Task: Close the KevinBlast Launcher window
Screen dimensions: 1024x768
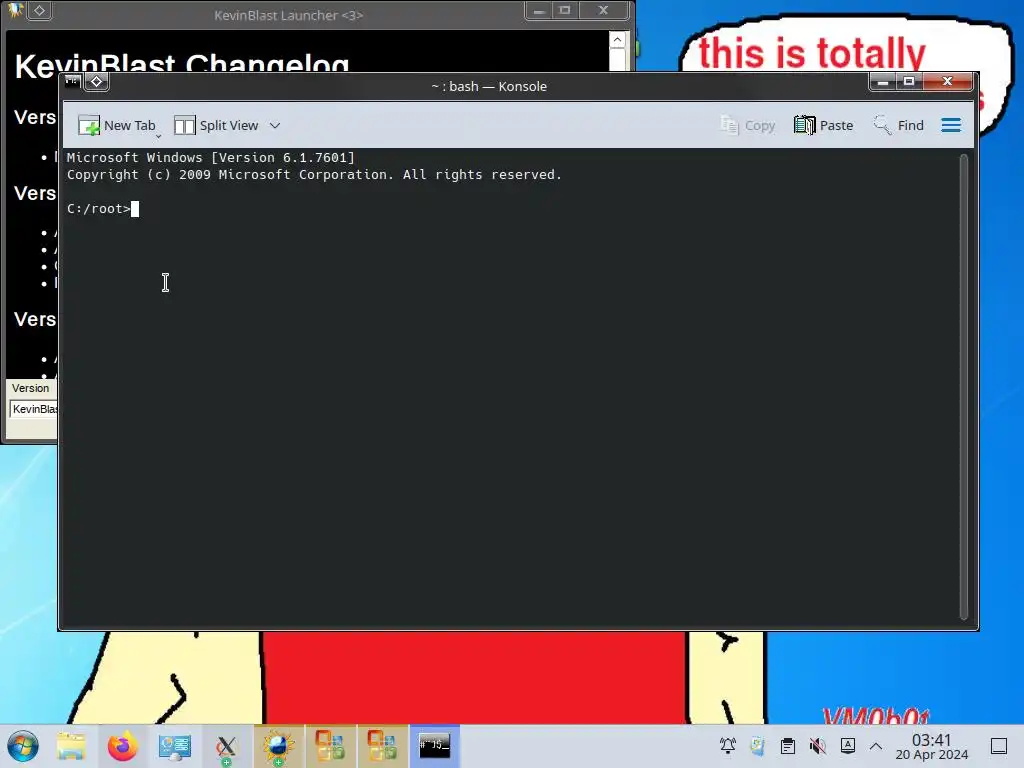Action: (x=603, y=10)
